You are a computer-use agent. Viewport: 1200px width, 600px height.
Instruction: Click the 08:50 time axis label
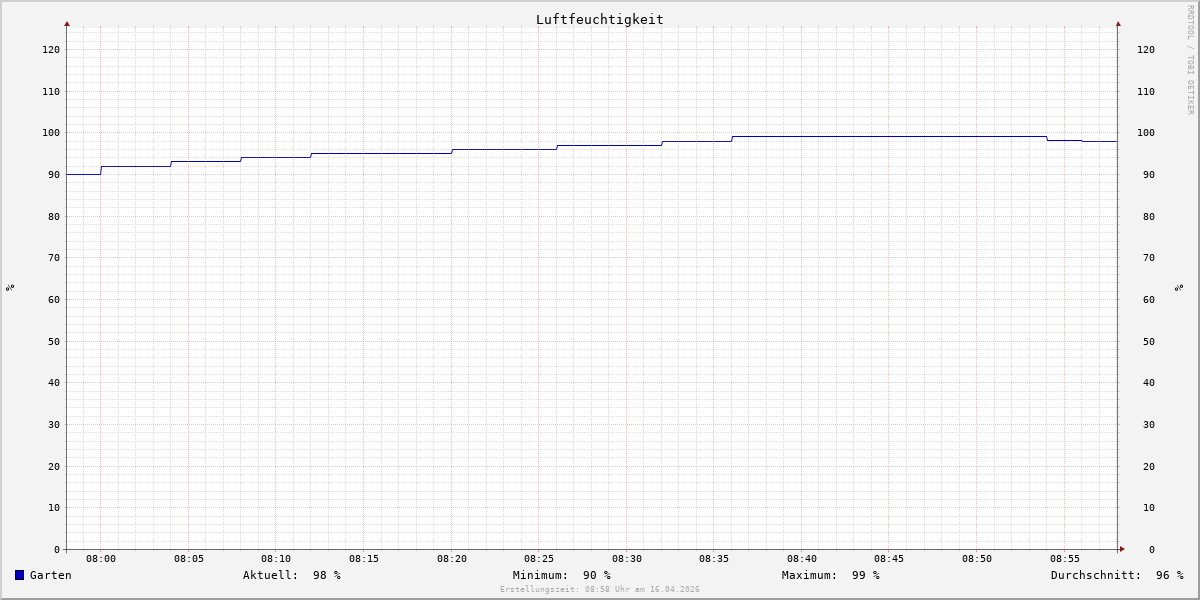tap(977, 559)
